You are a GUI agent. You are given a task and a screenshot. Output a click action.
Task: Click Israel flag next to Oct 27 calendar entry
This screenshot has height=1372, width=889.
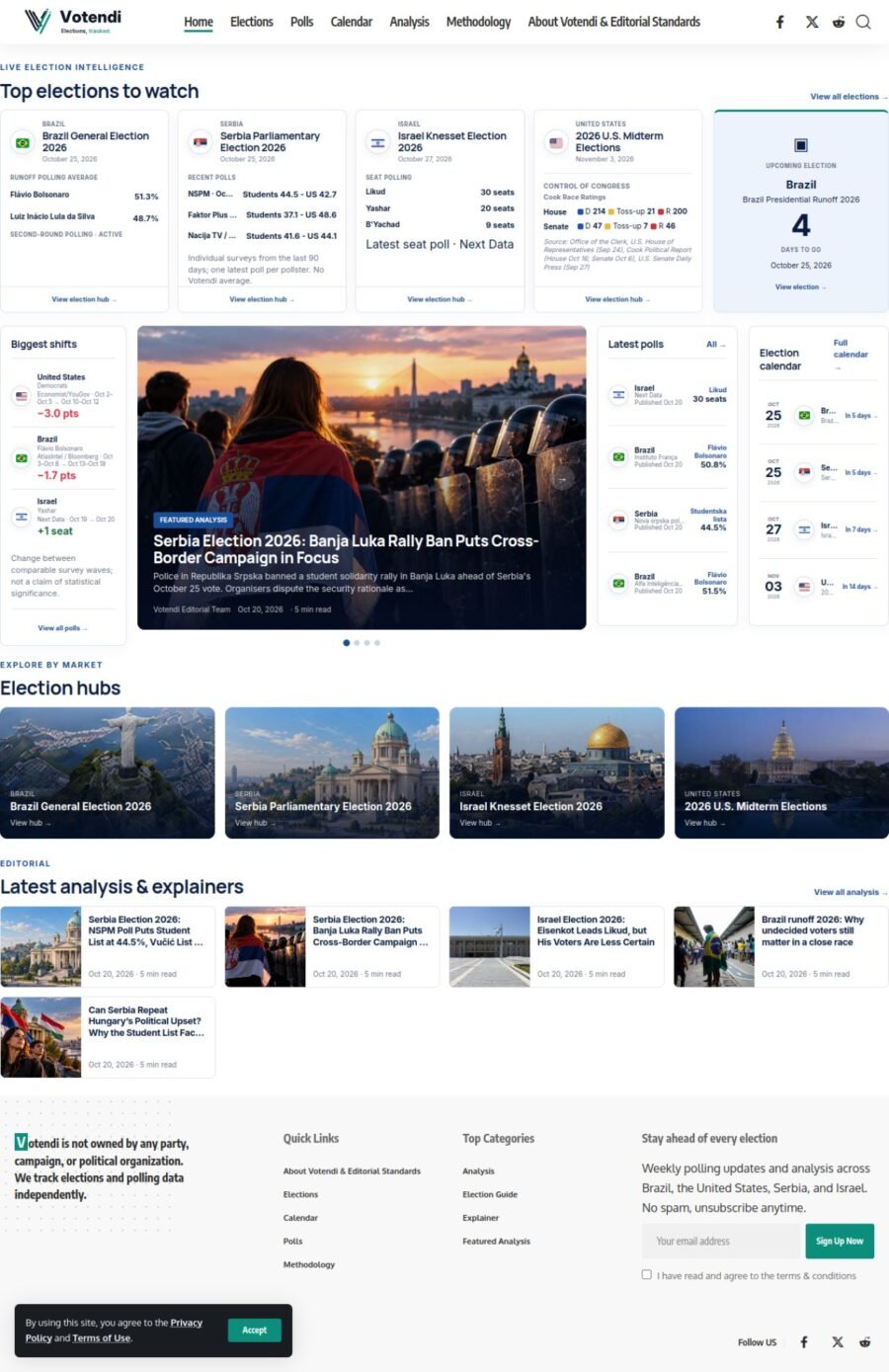click(804, 529)
